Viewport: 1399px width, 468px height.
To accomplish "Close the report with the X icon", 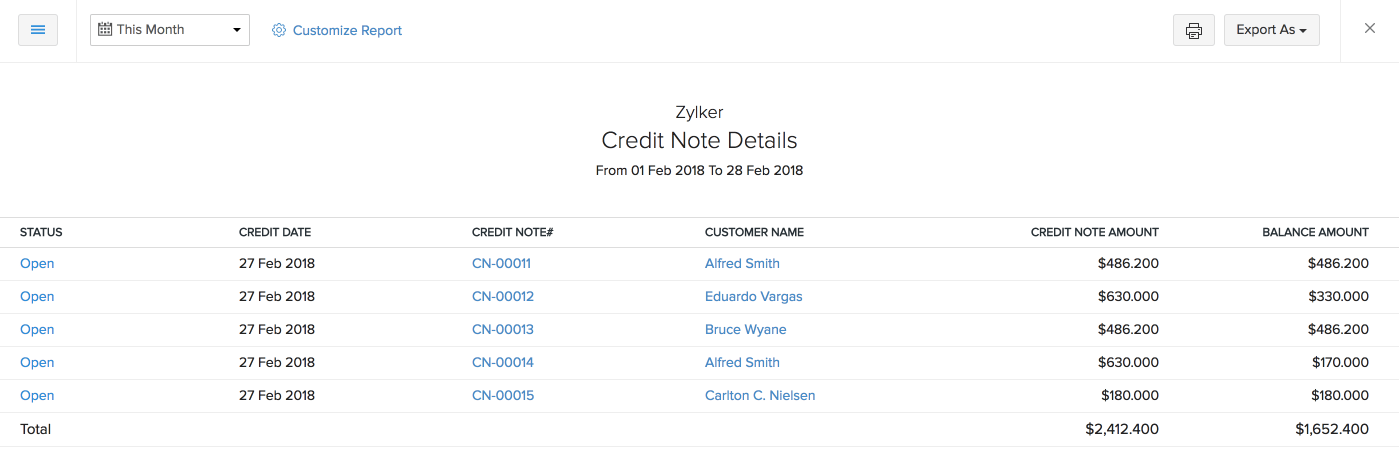I will pos(1370,29).
